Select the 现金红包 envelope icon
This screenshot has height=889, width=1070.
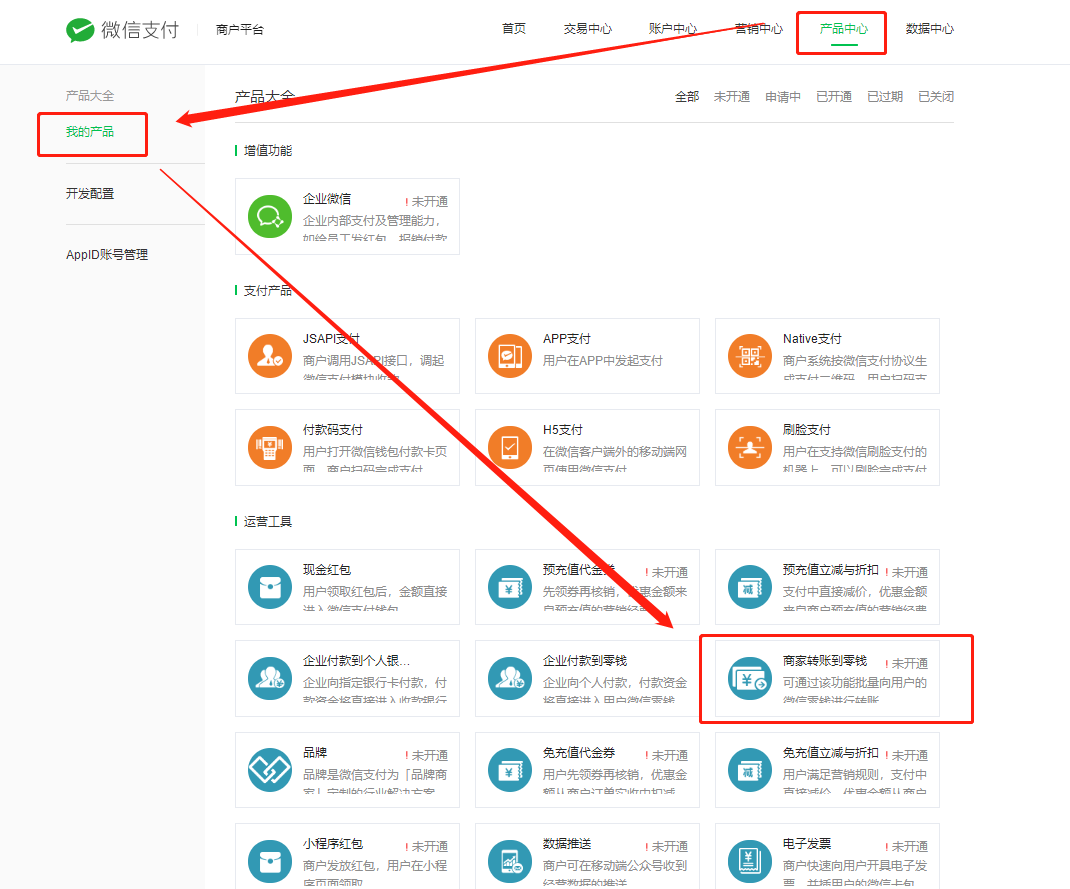269,587
